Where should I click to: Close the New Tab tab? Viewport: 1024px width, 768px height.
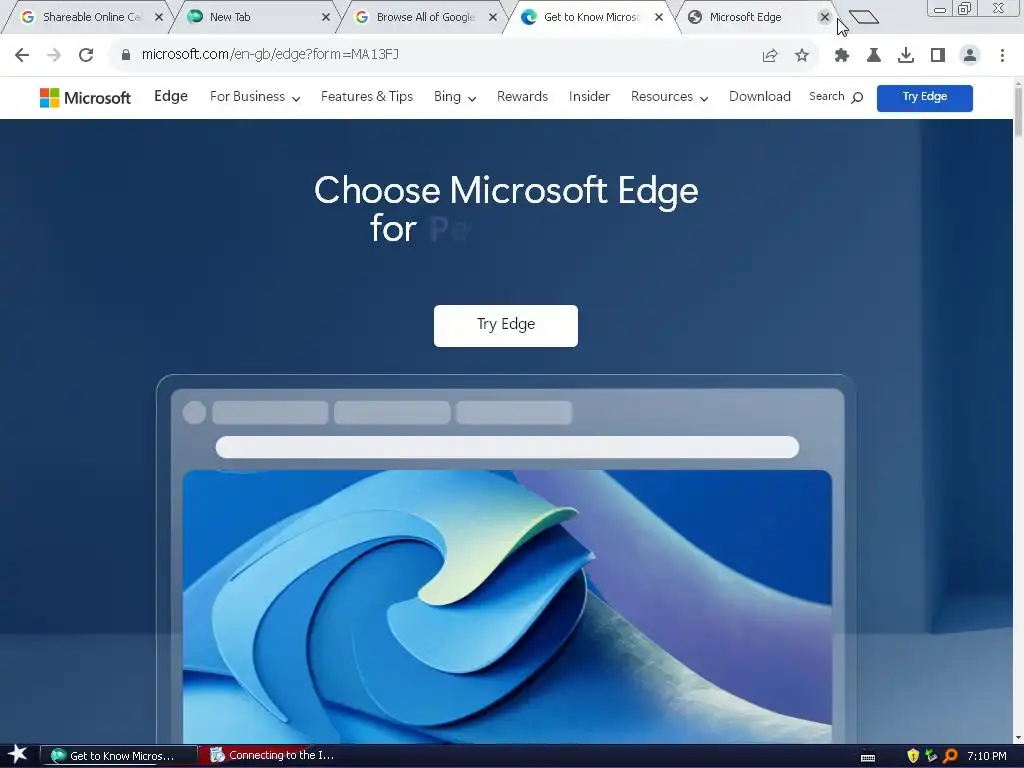[x=326, y=17]
